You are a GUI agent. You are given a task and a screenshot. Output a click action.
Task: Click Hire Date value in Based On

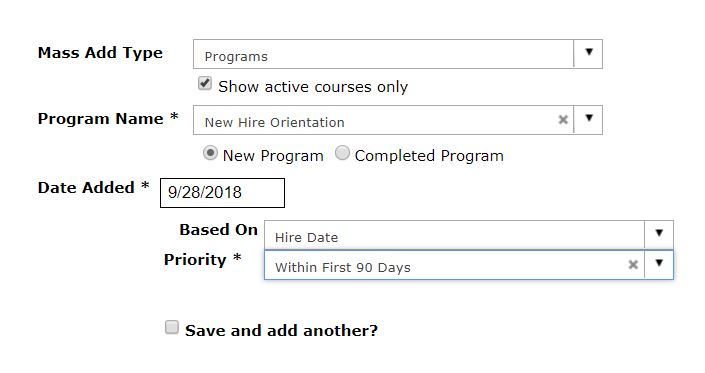[x=306, y=237]
